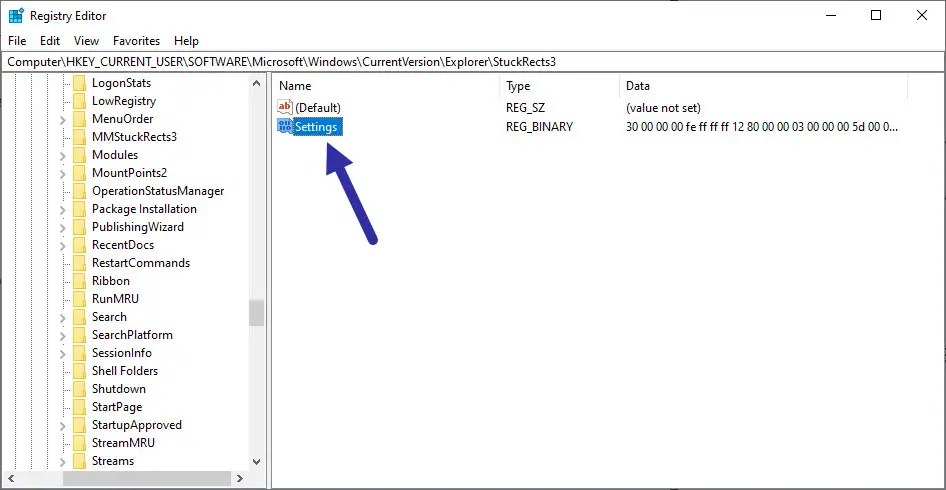Expand the Streams key
946x490 pixels.
click(63, 462)
